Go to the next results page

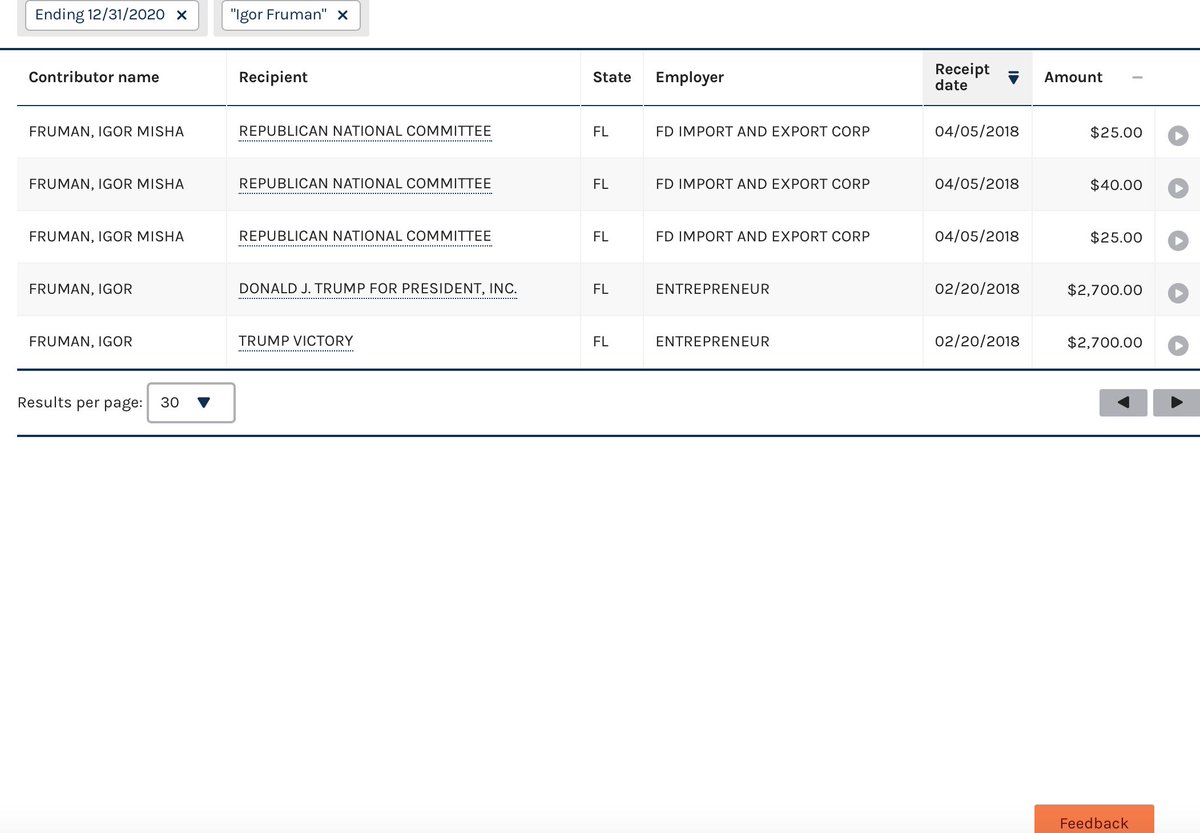[x=1176, y=403]
